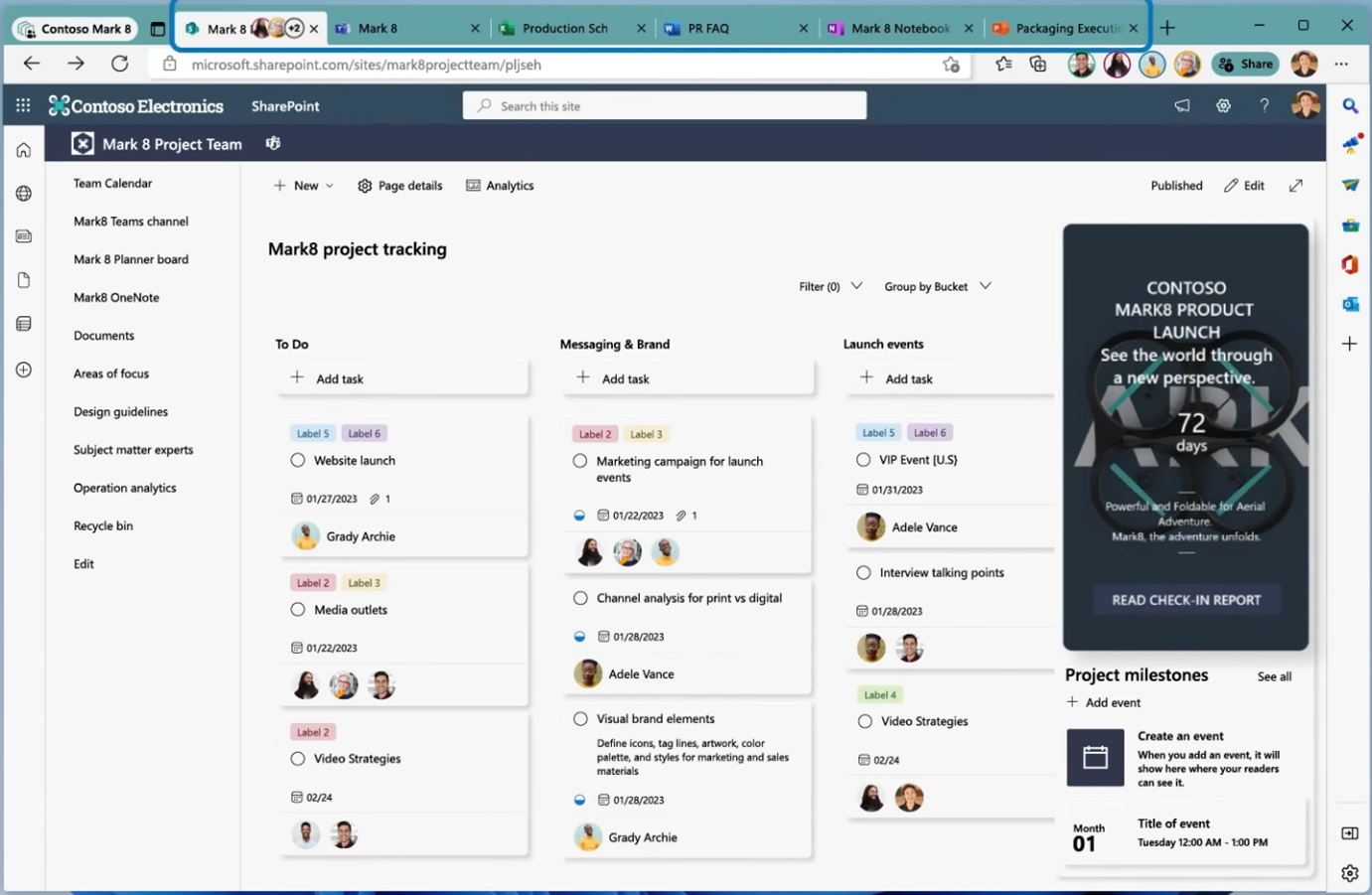The image size is (1372, 895).
Task: Open the SharePoint settings gear
Action: [1223, 105]
